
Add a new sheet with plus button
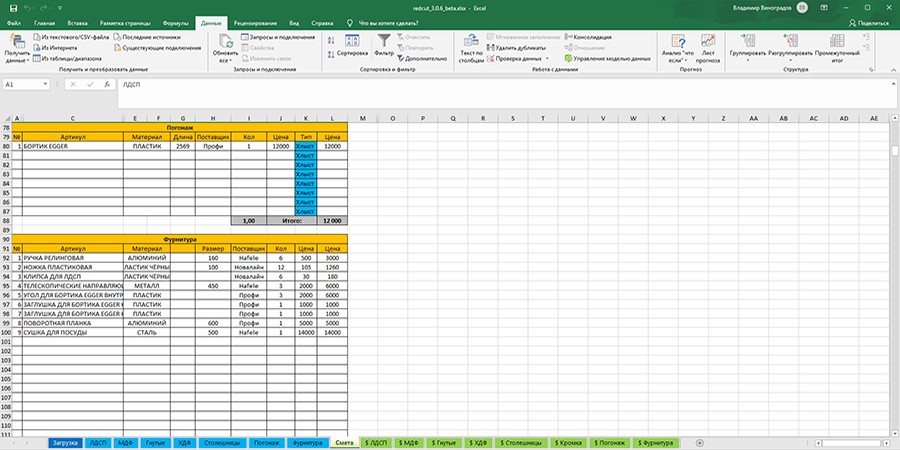coord(700,441)
